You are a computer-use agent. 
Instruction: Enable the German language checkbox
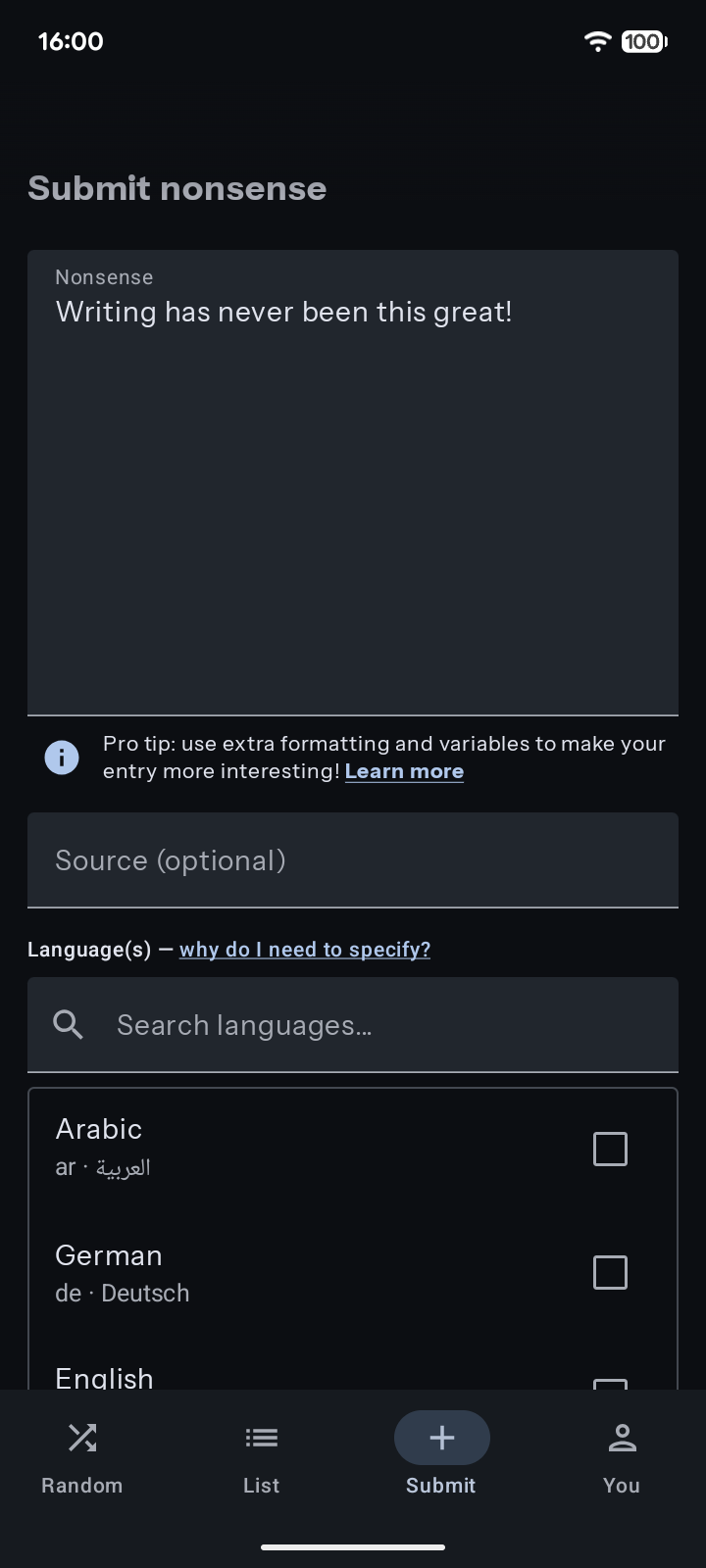pyautogui.click(x=610, y=1273)
